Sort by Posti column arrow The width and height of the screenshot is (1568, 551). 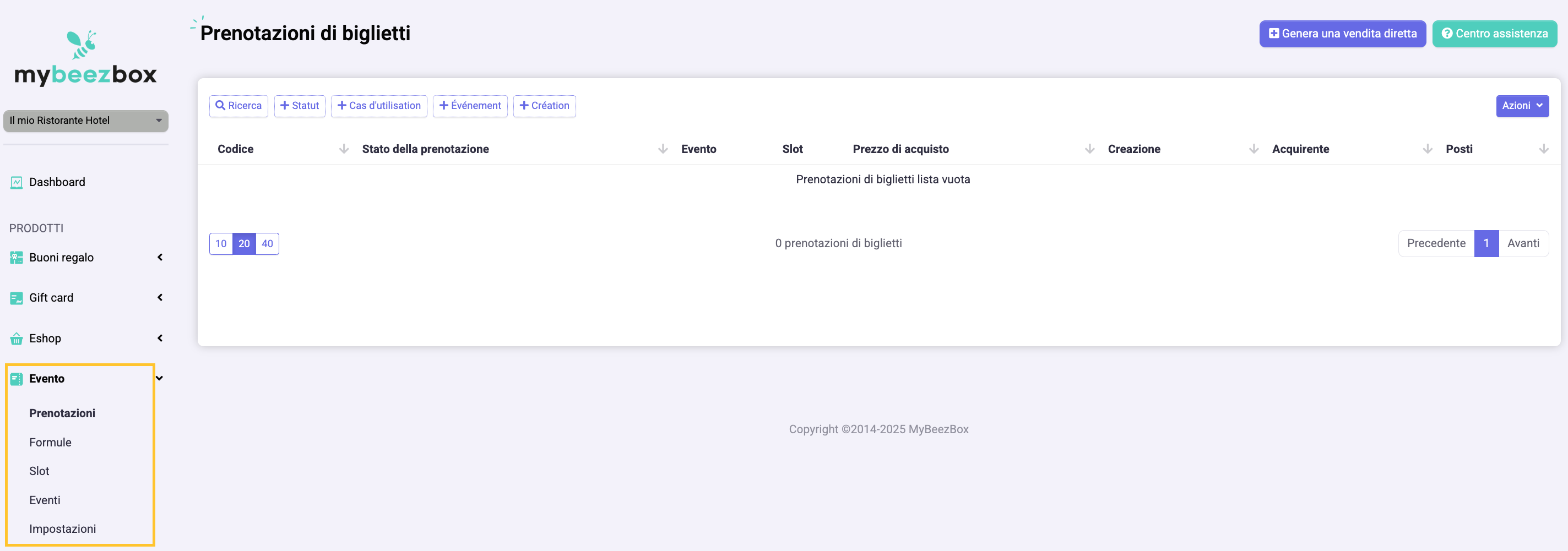[x=1544, y=149]
